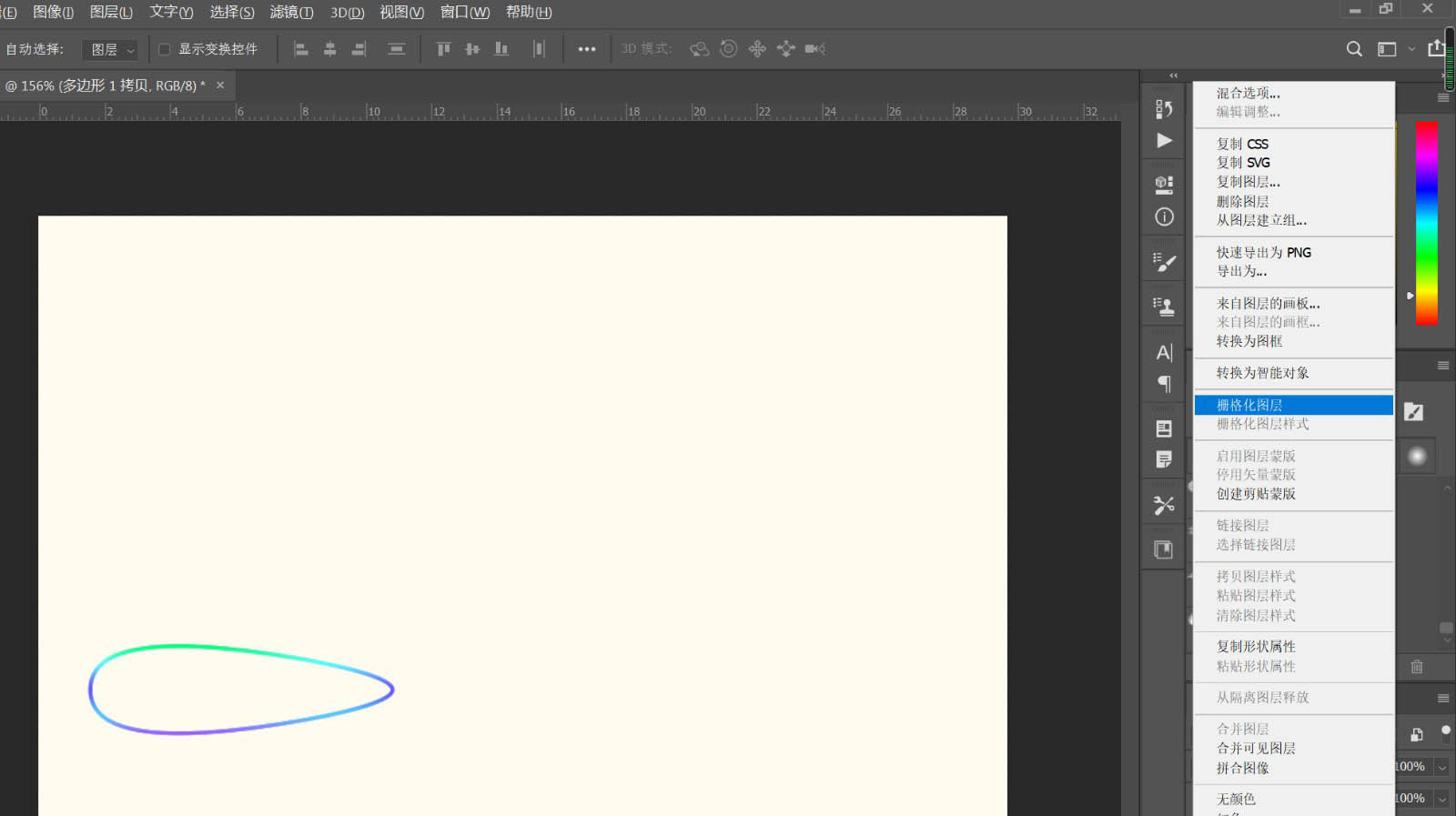This screenshot has height=816, width=1456.
Task: Select the 3D slide camera icon
Action: click(x=786, y=49)
